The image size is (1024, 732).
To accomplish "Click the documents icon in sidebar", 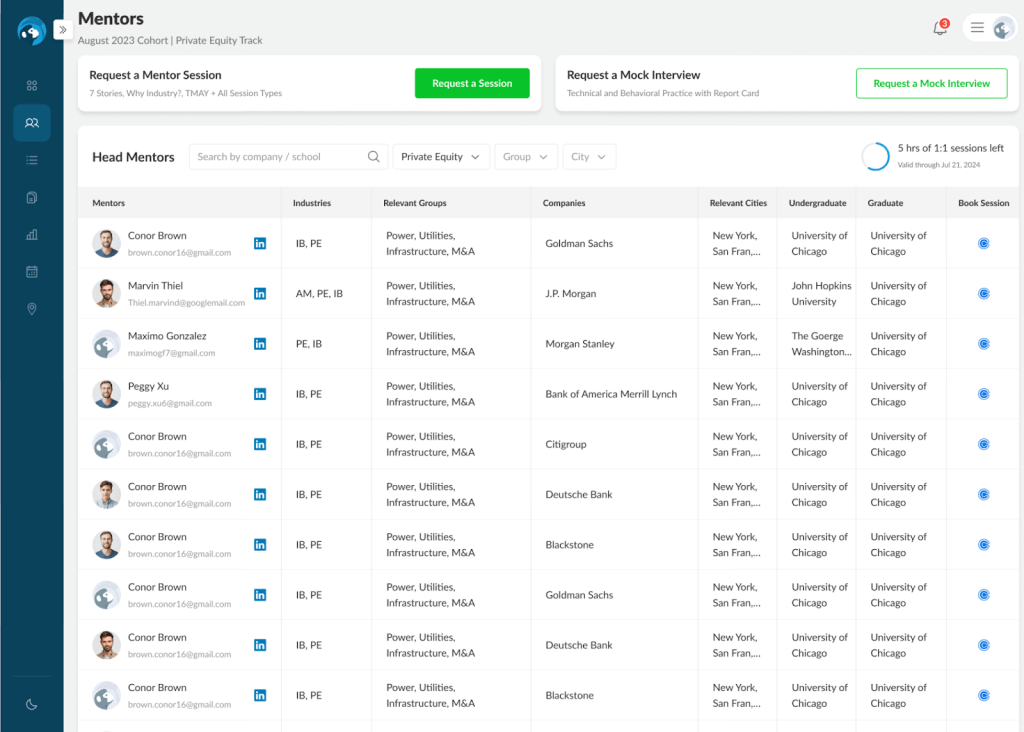I will [32, 197].
